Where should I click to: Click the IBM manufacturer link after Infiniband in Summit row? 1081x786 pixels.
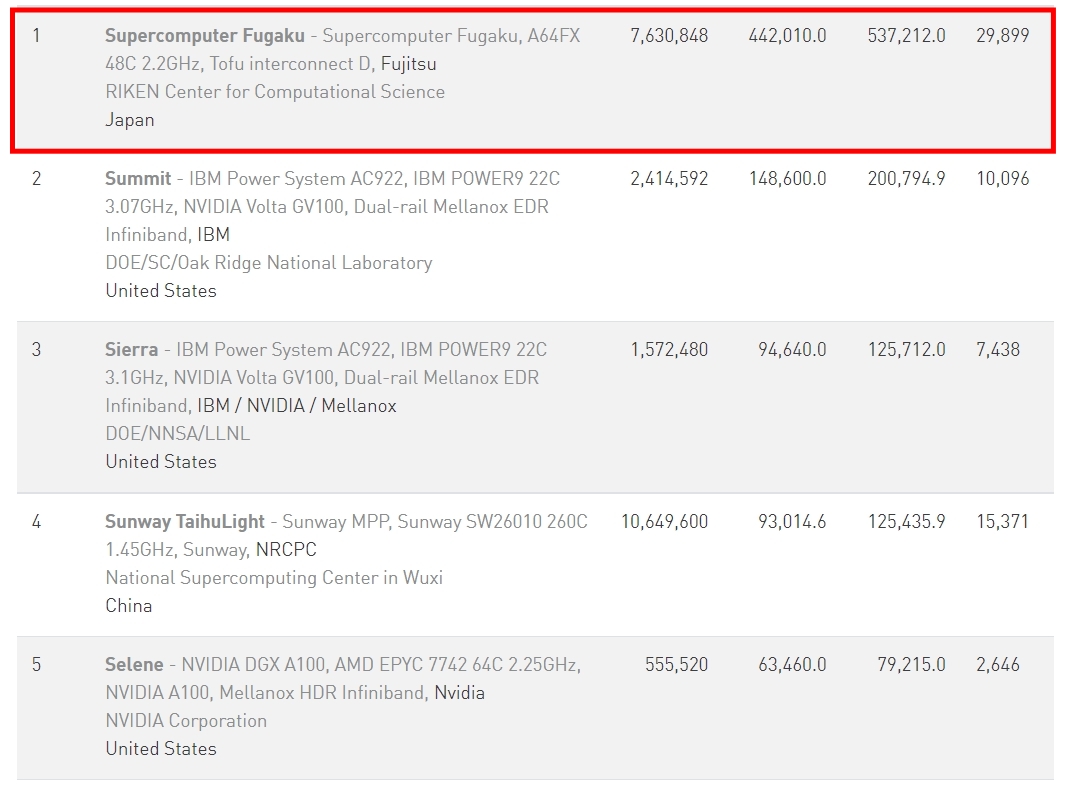coord(214,235)
